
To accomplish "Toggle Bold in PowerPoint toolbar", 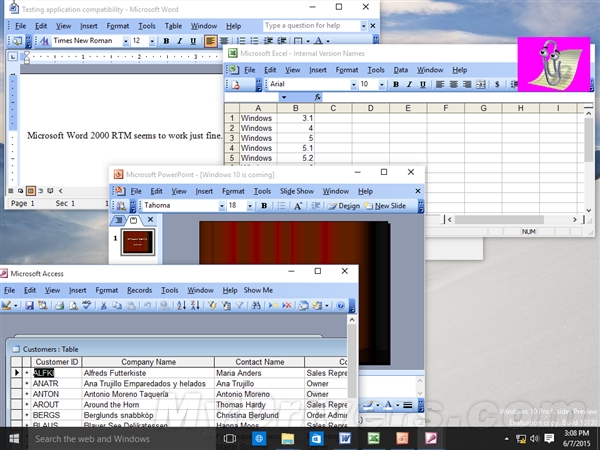I will (264, 206).
